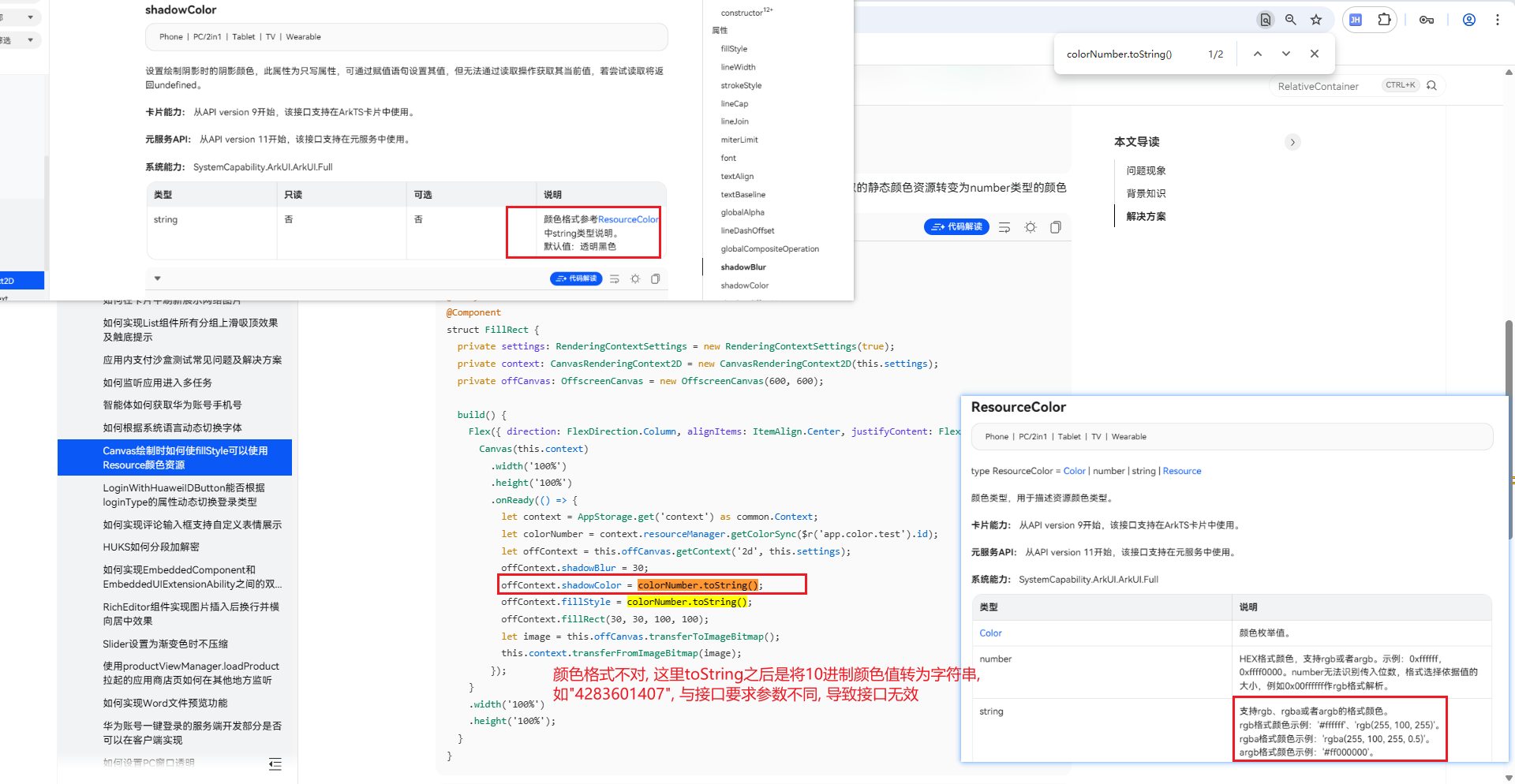Open Resource link in ResourceColor type line
The width and height of the screenshot is (1515, 784).
1181,471
